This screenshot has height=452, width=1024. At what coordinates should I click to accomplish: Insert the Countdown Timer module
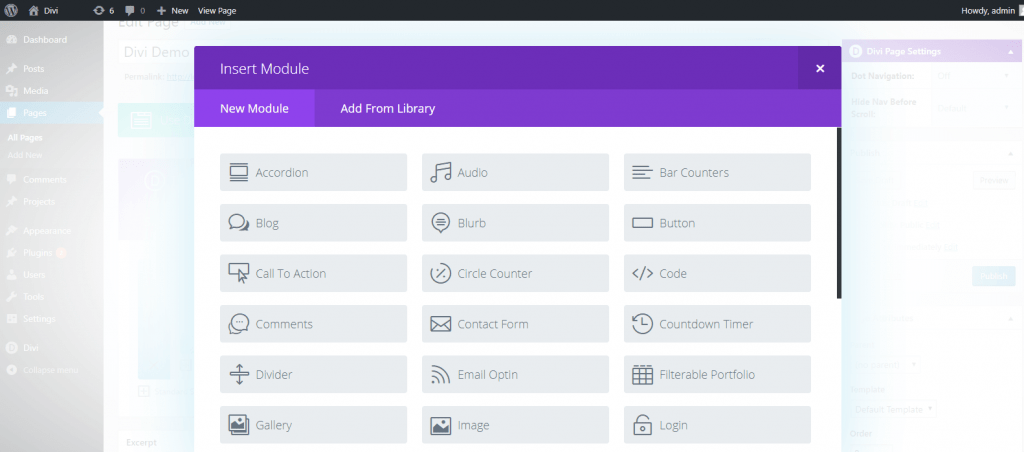tap(717, 324)
